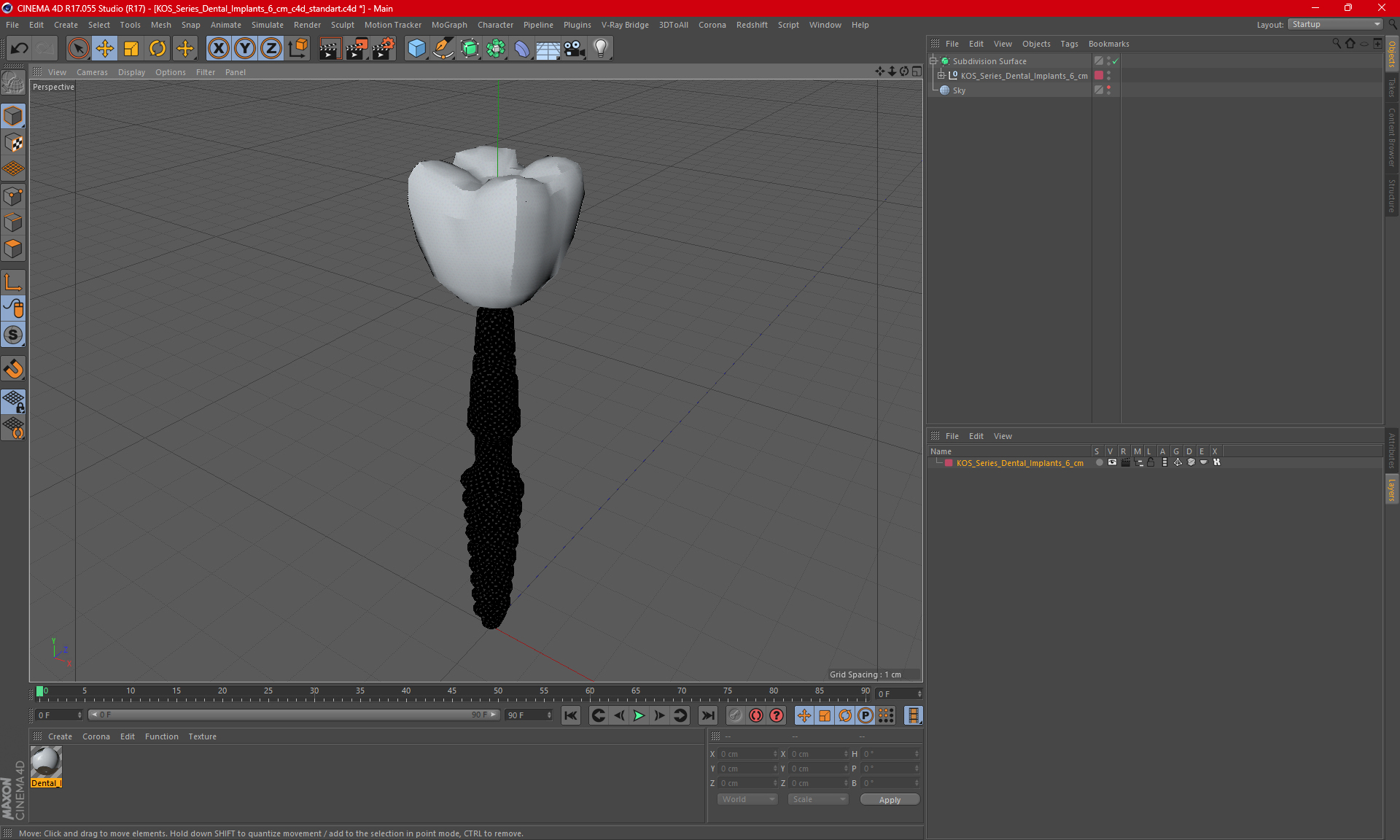Toggle Z axis lock
1400x840 pixels.
(x=271, y=49)
